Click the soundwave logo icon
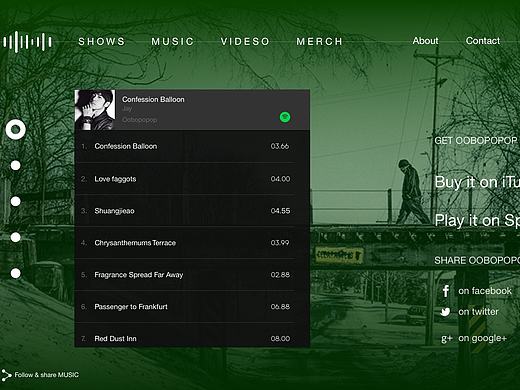Image resolution: width=520 pixels, height=390 pixels. pos(27,42)
